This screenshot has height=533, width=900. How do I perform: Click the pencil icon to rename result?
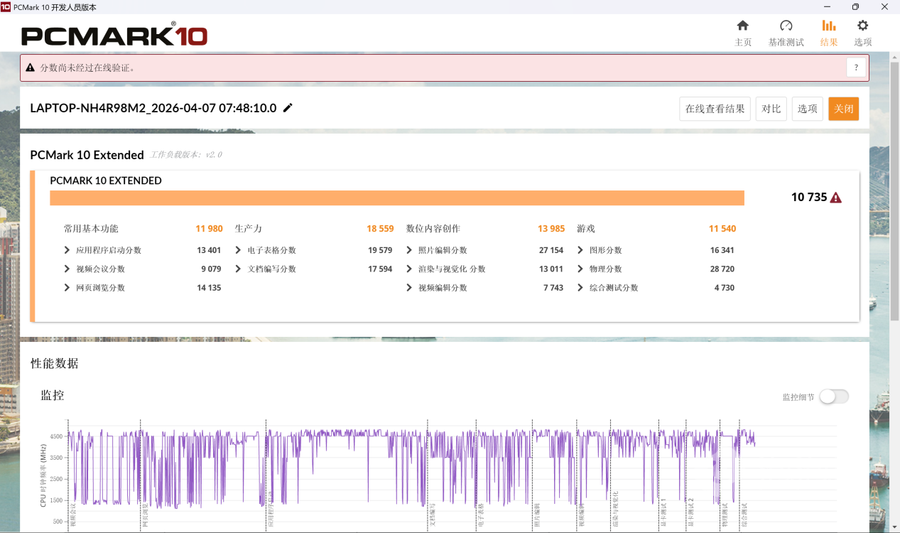288,108
